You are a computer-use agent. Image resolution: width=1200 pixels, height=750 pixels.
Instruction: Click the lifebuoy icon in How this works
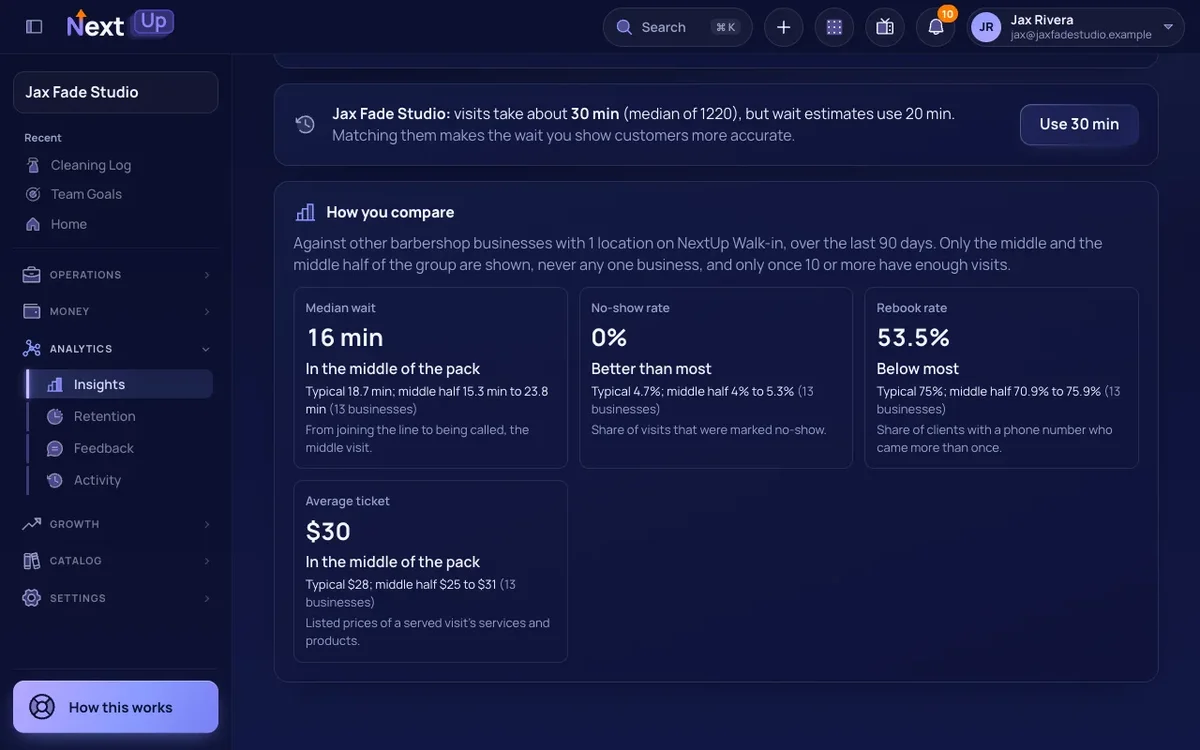pos(42,707)
